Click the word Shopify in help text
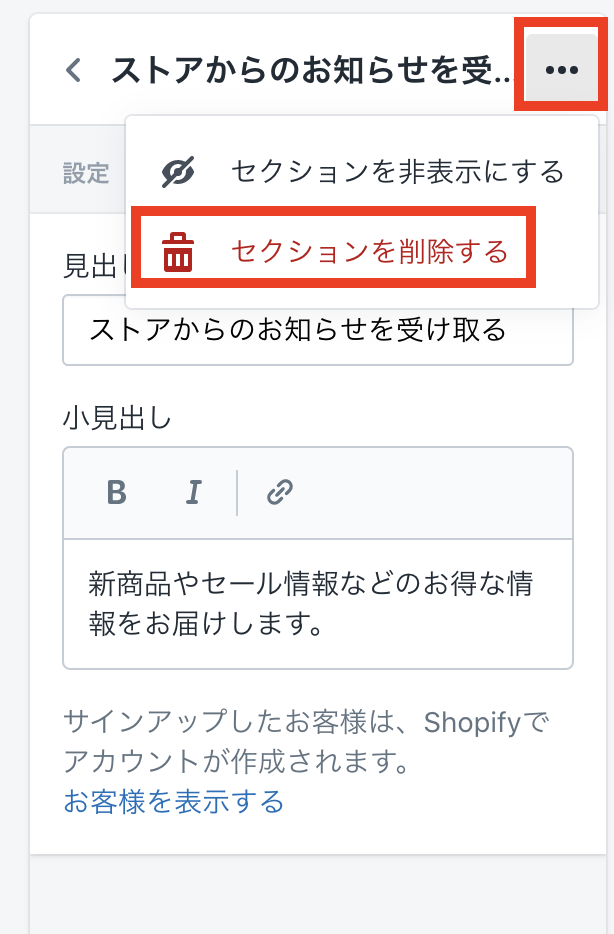This screenshot has height=934, width=614. coord(473,721)
